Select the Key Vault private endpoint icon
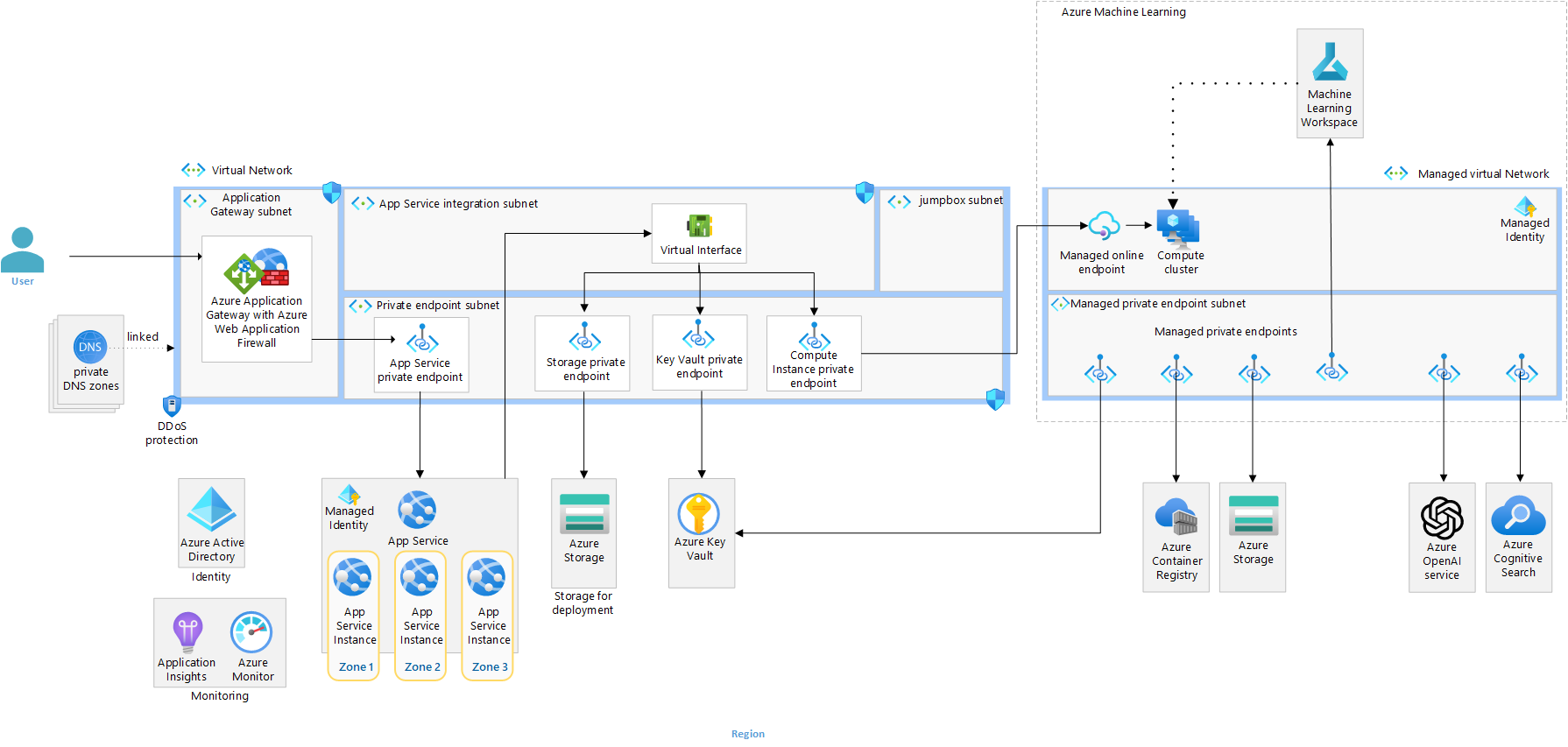This screenshot has width=1568, height=747. pos(699,335)
